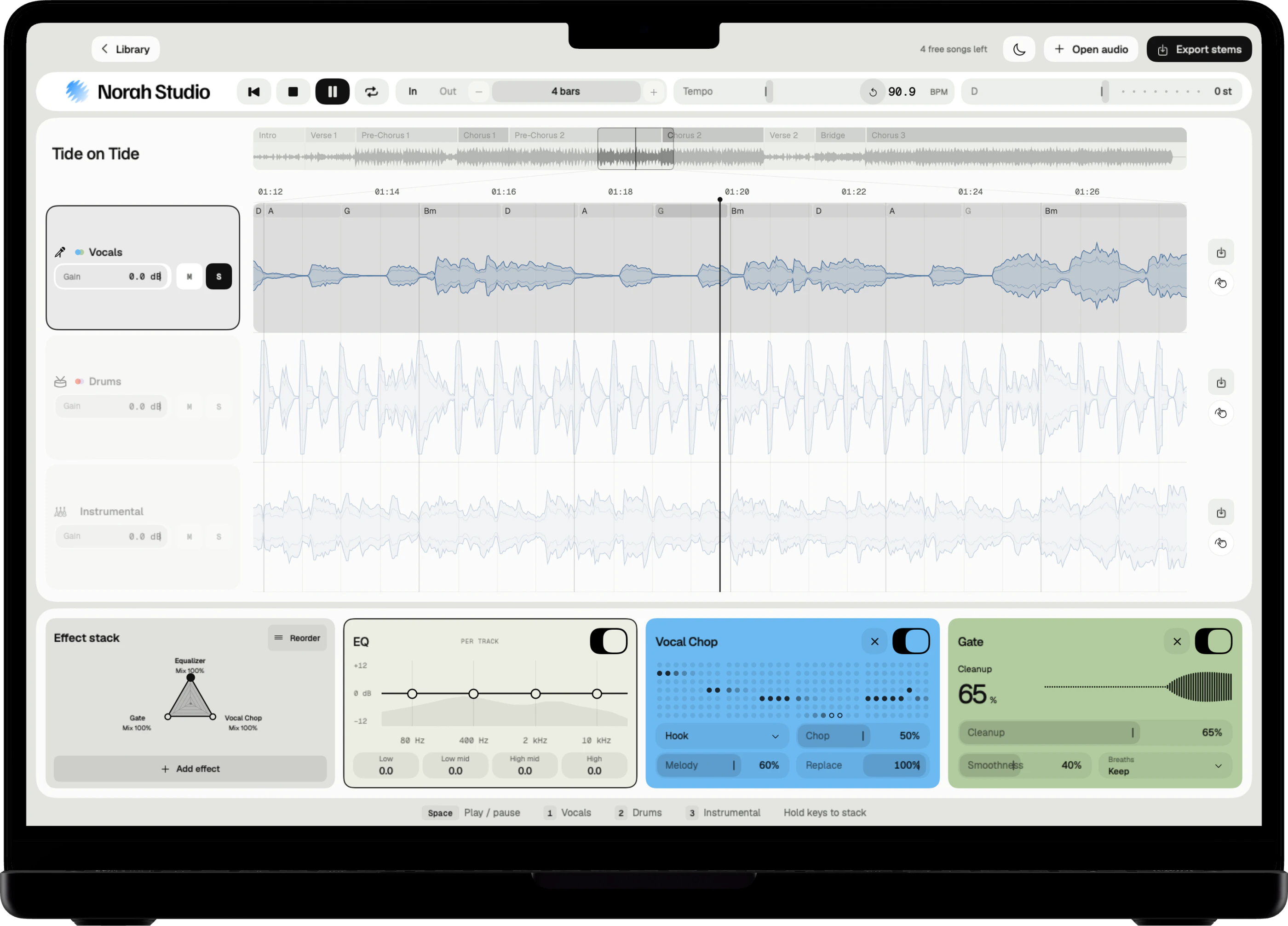Click the hand icon on Vocals track
Viewport: 1288px width, 926px height.
click(1221, 283)
